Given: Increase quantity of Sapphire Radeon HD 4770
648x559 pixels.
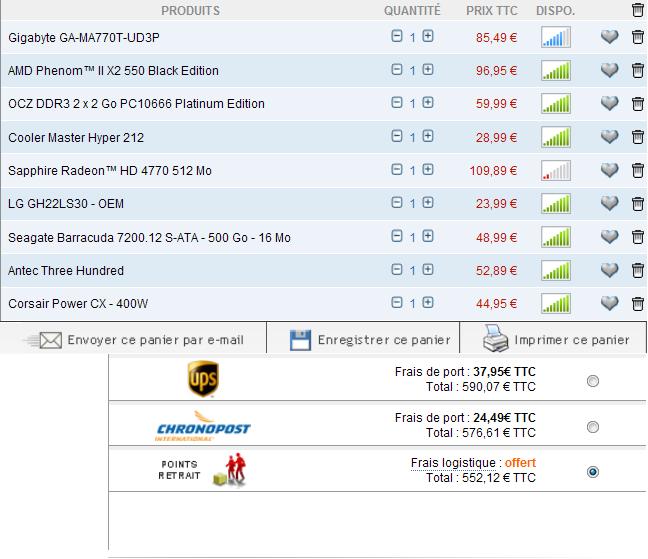Looking at the screenshot, I should (428, 169).
